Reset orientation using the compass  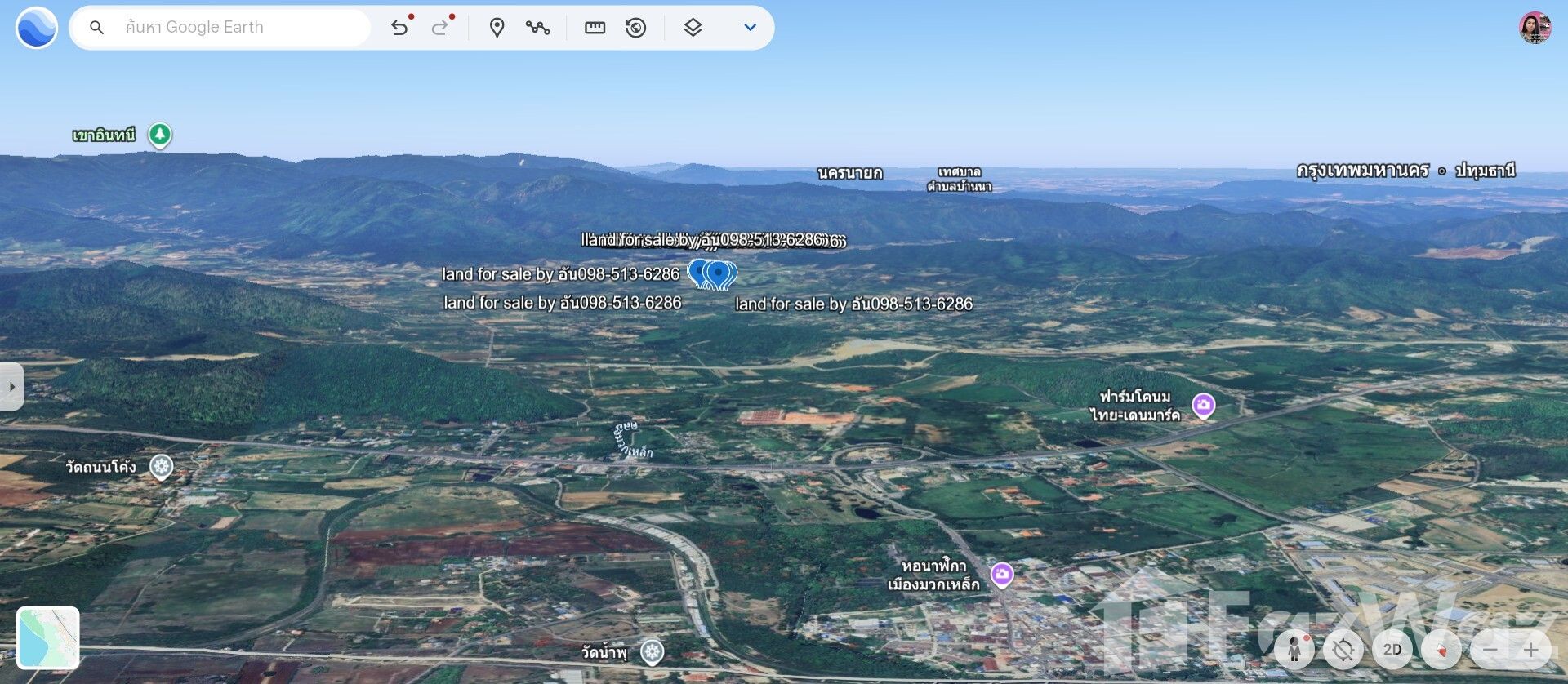[x=1441, y=650]
